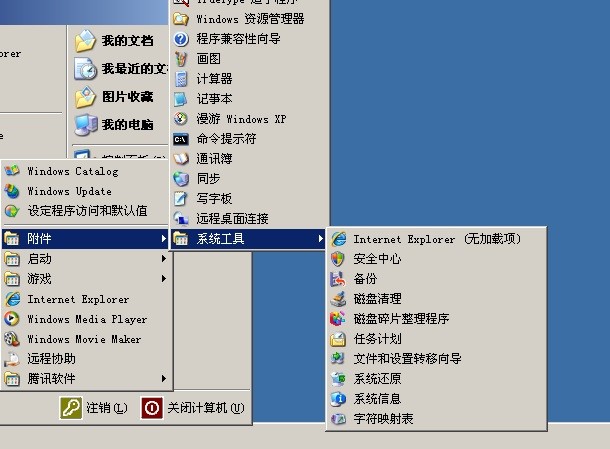Open Windows Media Player icon
610x449 pixels.
[12, 319]
